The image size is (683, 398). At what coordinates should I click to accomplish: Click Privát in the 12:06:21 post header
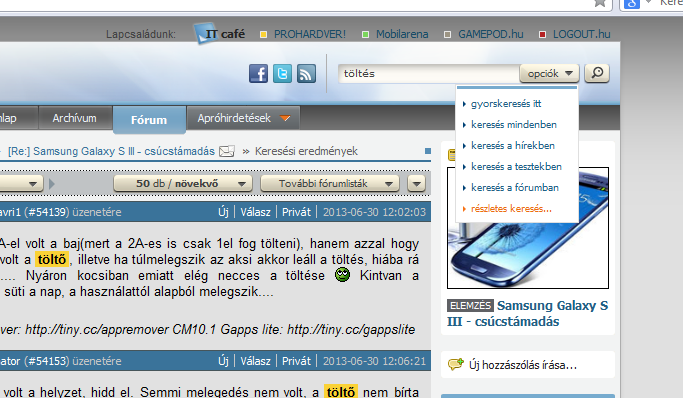point(297,361)
